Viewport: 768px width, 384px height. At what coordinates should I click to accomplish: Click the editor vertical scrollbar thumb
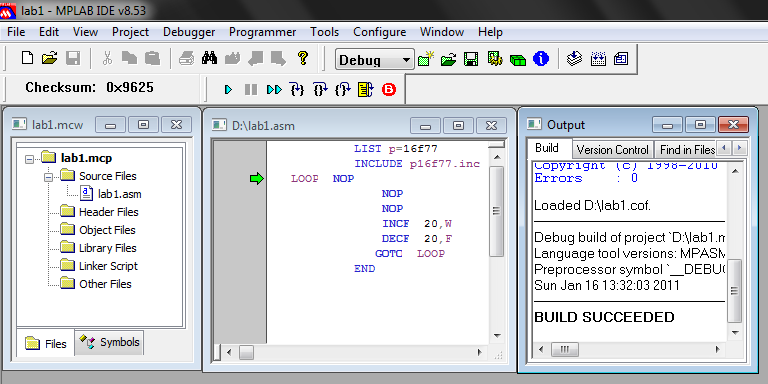click(496, 211)
